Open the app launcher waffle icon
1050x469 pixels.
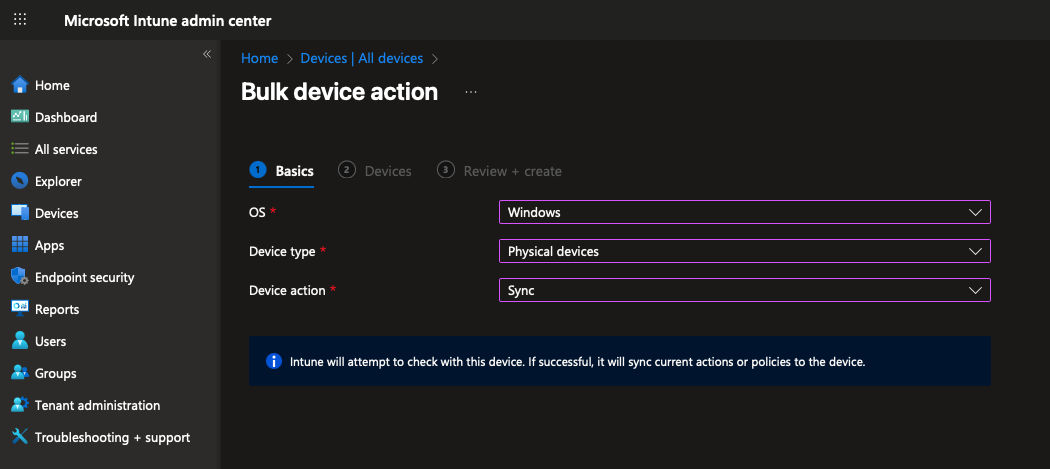pos(20,20)
